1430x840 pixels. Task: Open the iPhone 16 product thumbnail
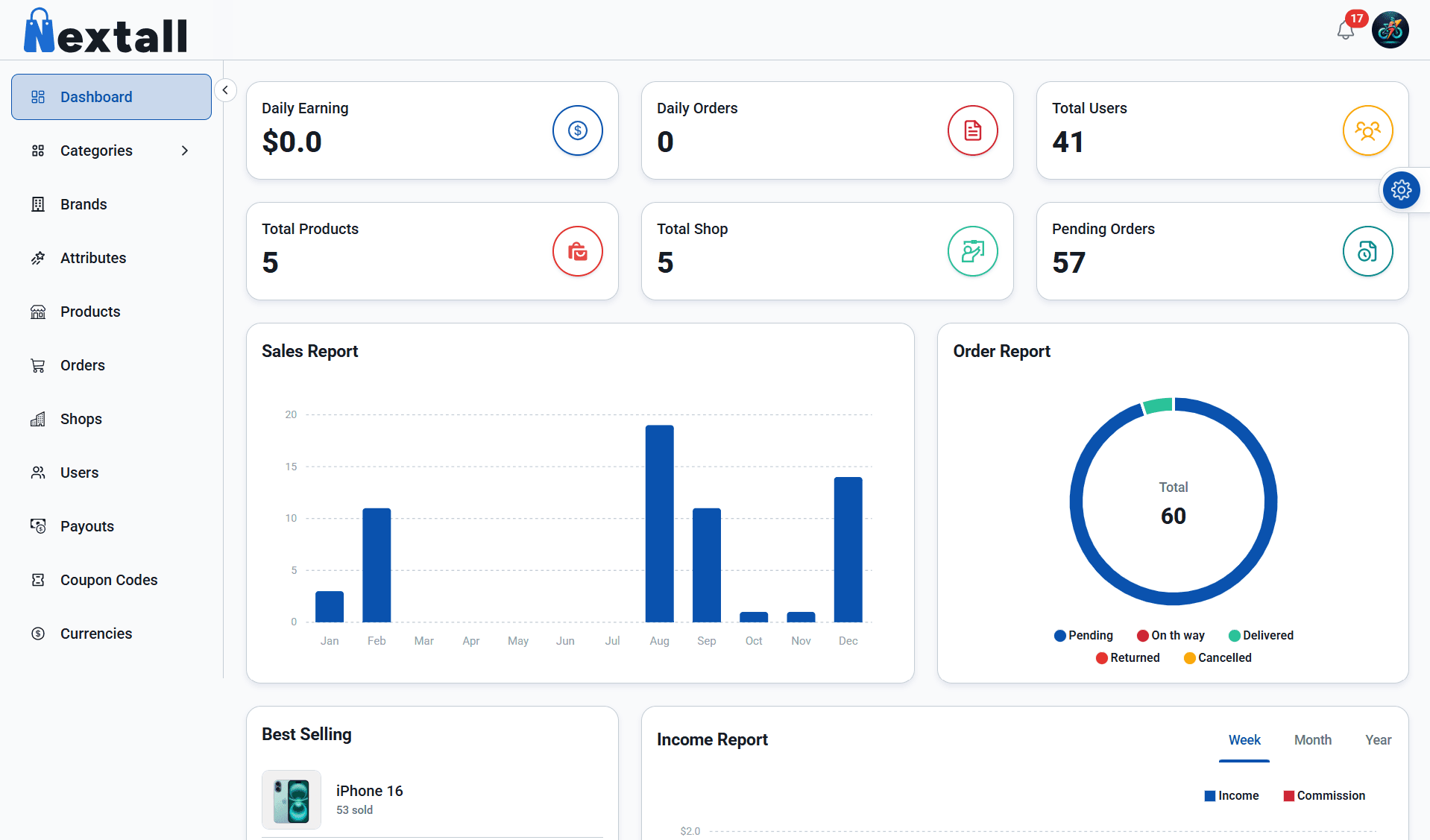tap(291, 799)
